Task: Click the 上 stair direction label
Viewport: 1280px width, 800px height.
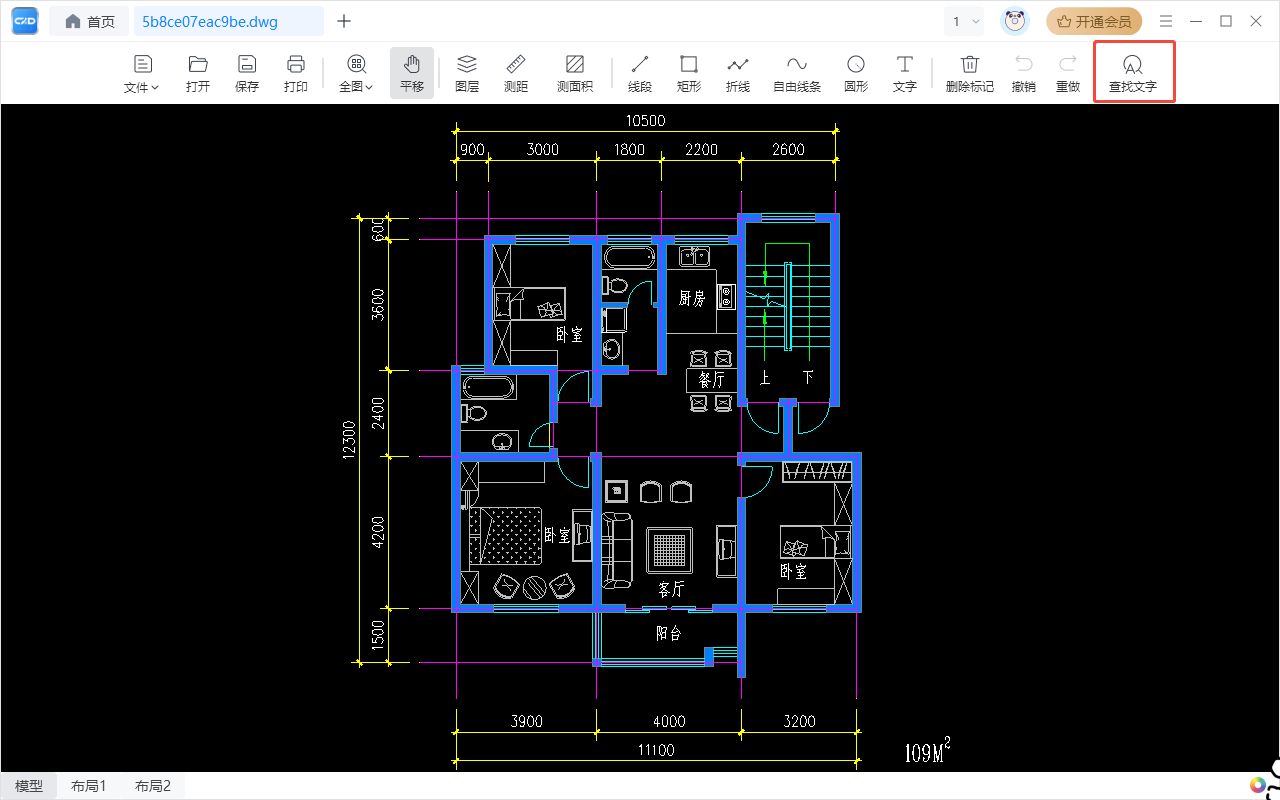Action: (x=765, y=378)
